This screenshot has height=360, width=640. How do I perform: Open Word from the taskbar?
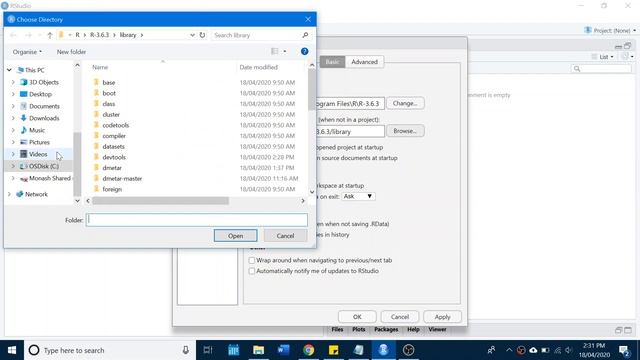click(283, 350)
